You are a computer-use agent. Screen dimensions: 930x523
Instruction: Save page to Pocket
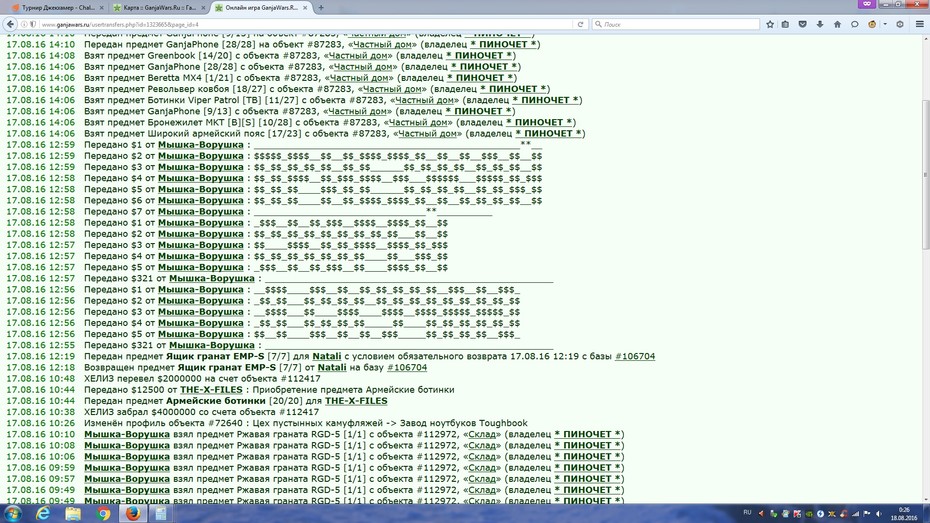[x=802, y=24]
